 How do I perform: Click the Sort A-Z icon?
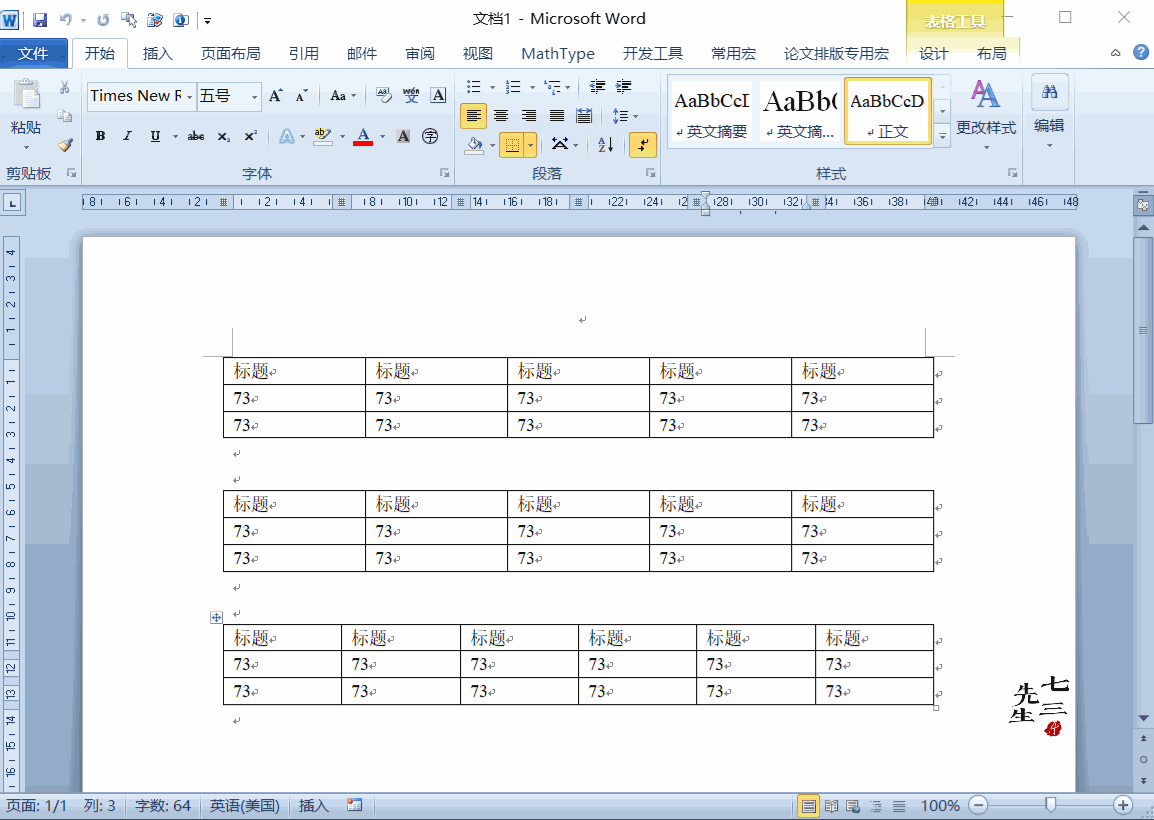pos(606,144)
